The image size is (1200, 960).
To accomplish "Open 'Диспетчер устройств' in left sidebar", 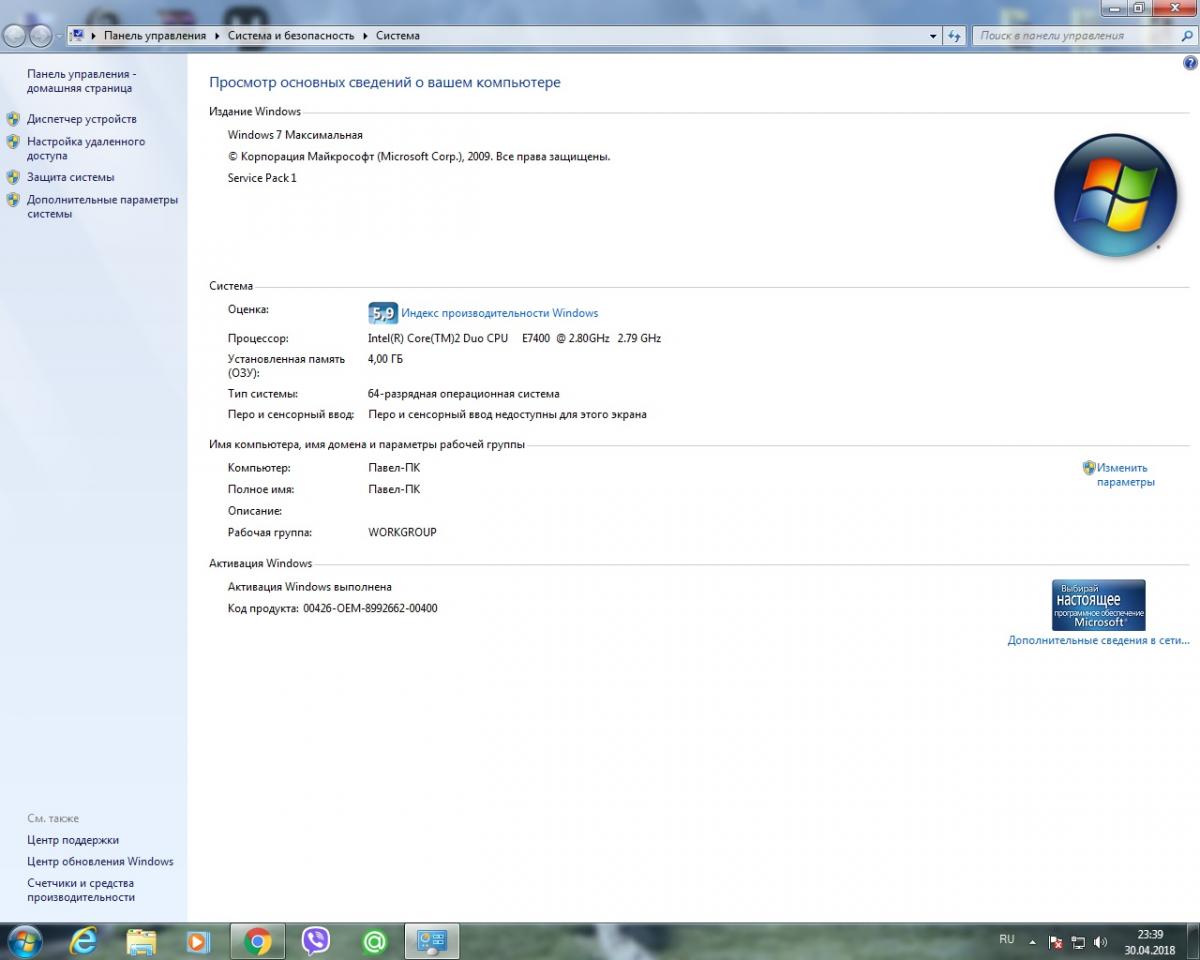I will click(82, 119).
